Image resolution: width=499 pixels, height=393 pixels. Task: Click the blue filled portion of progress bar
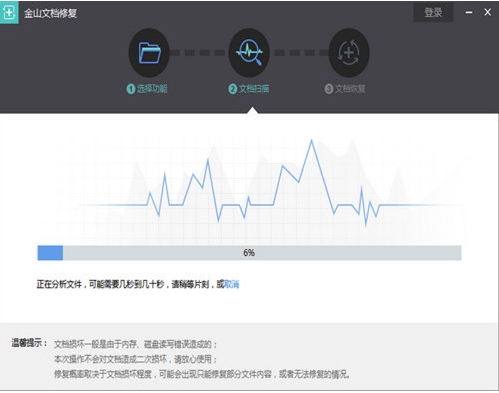coord(50,253)
